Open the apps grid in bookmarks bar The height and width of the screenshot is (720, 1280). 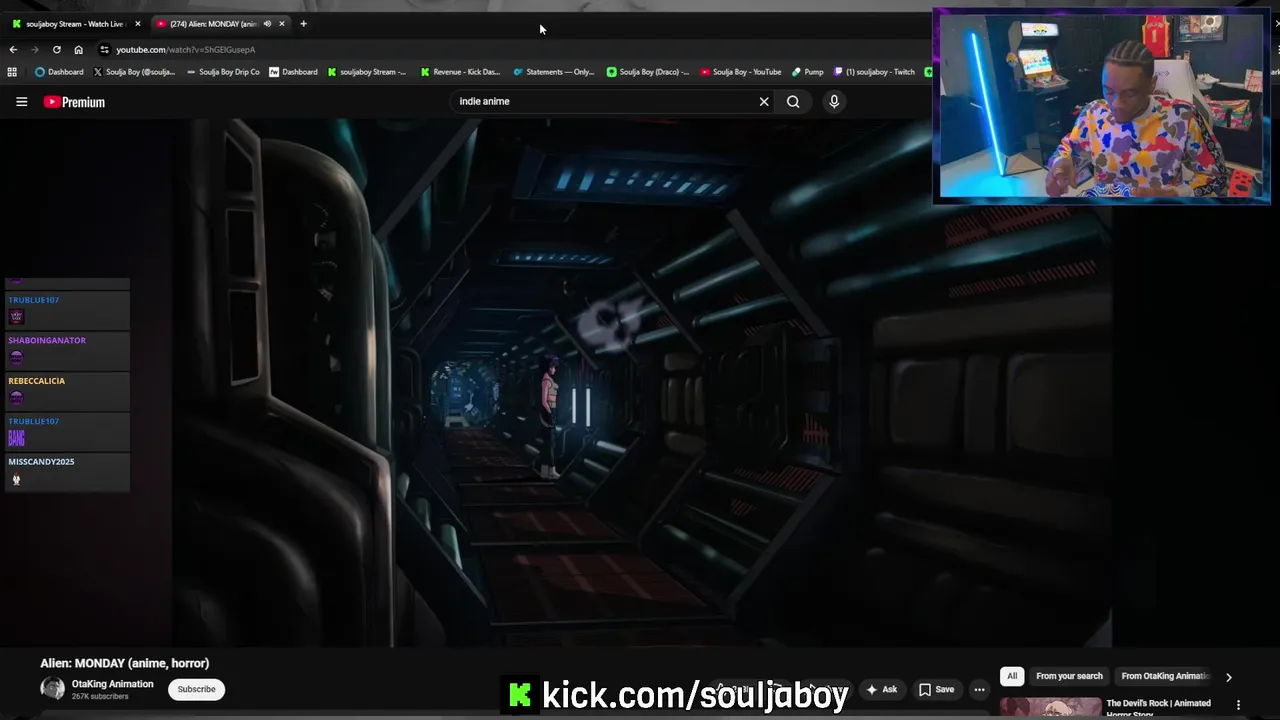pyautogui.click(x=12, y=72)
